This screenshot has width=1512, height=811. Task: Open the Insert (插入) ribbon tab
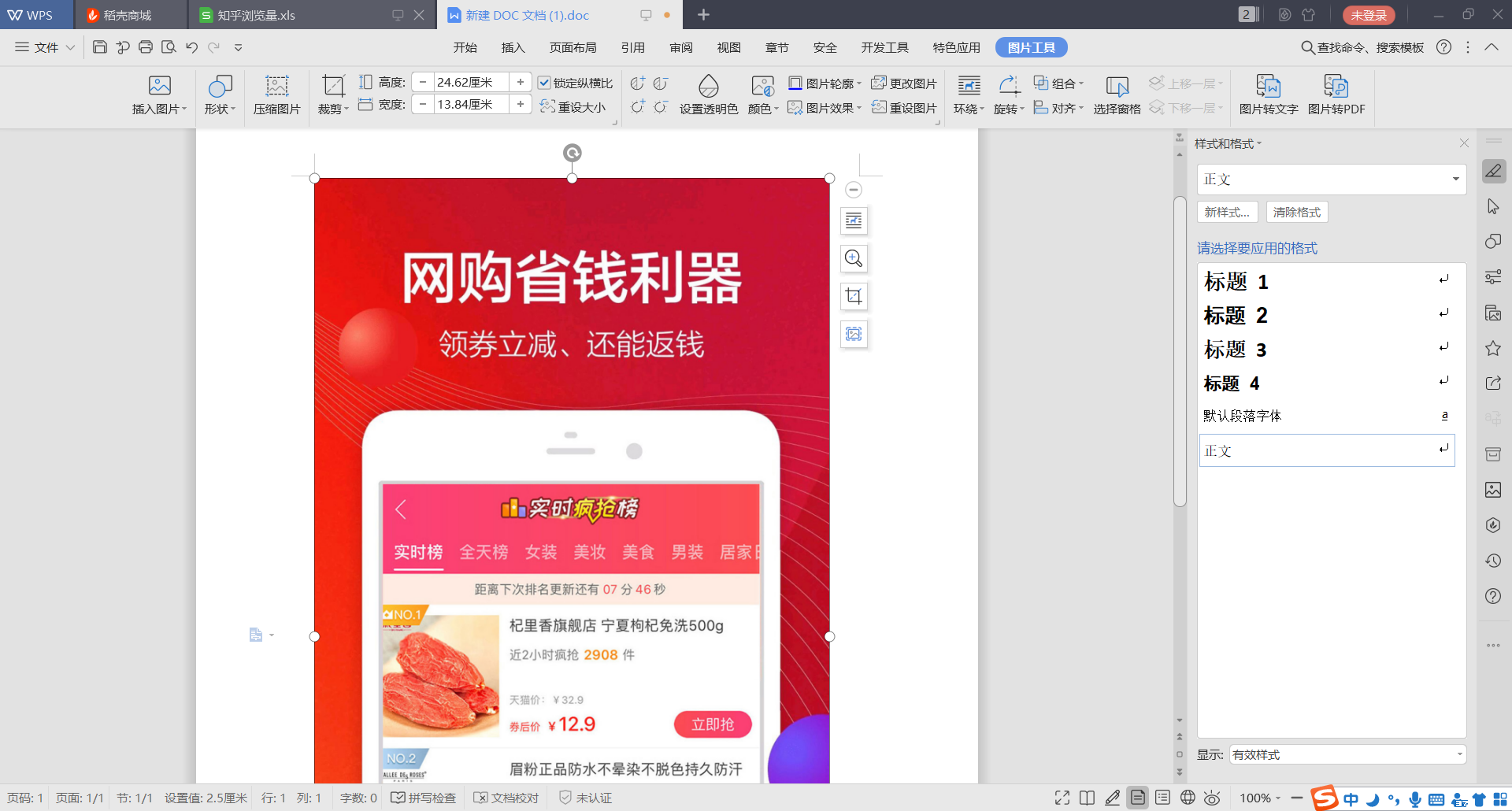(513, 47)
